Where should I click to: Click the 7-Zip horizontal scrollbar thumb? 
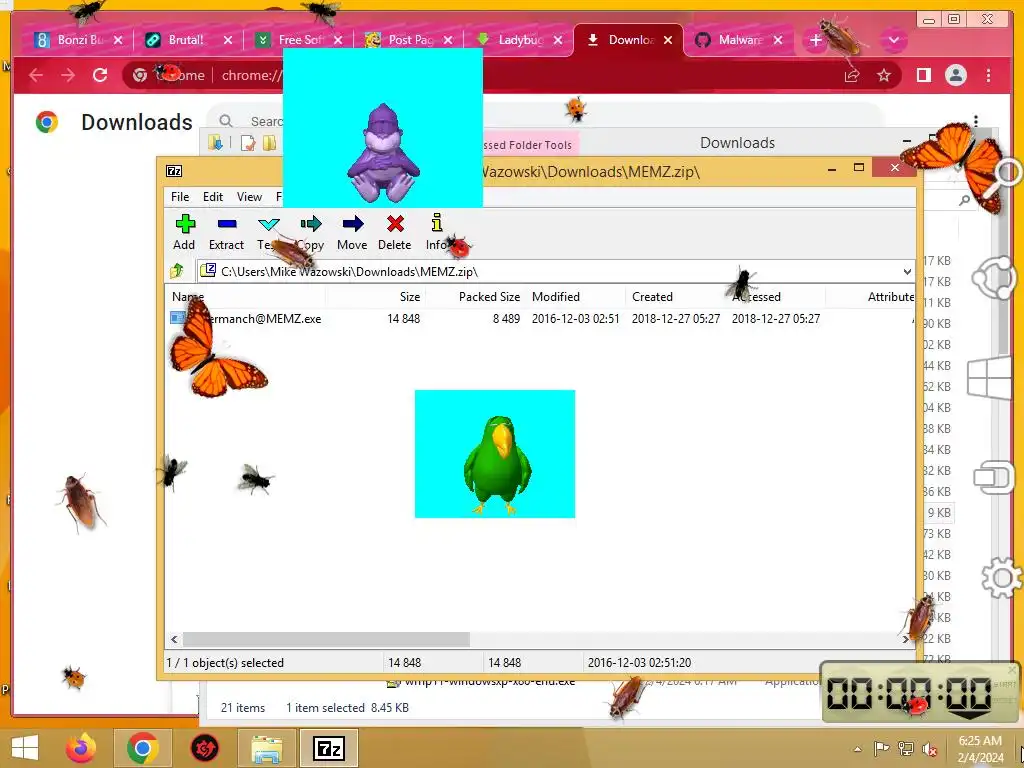coord(326,639)
